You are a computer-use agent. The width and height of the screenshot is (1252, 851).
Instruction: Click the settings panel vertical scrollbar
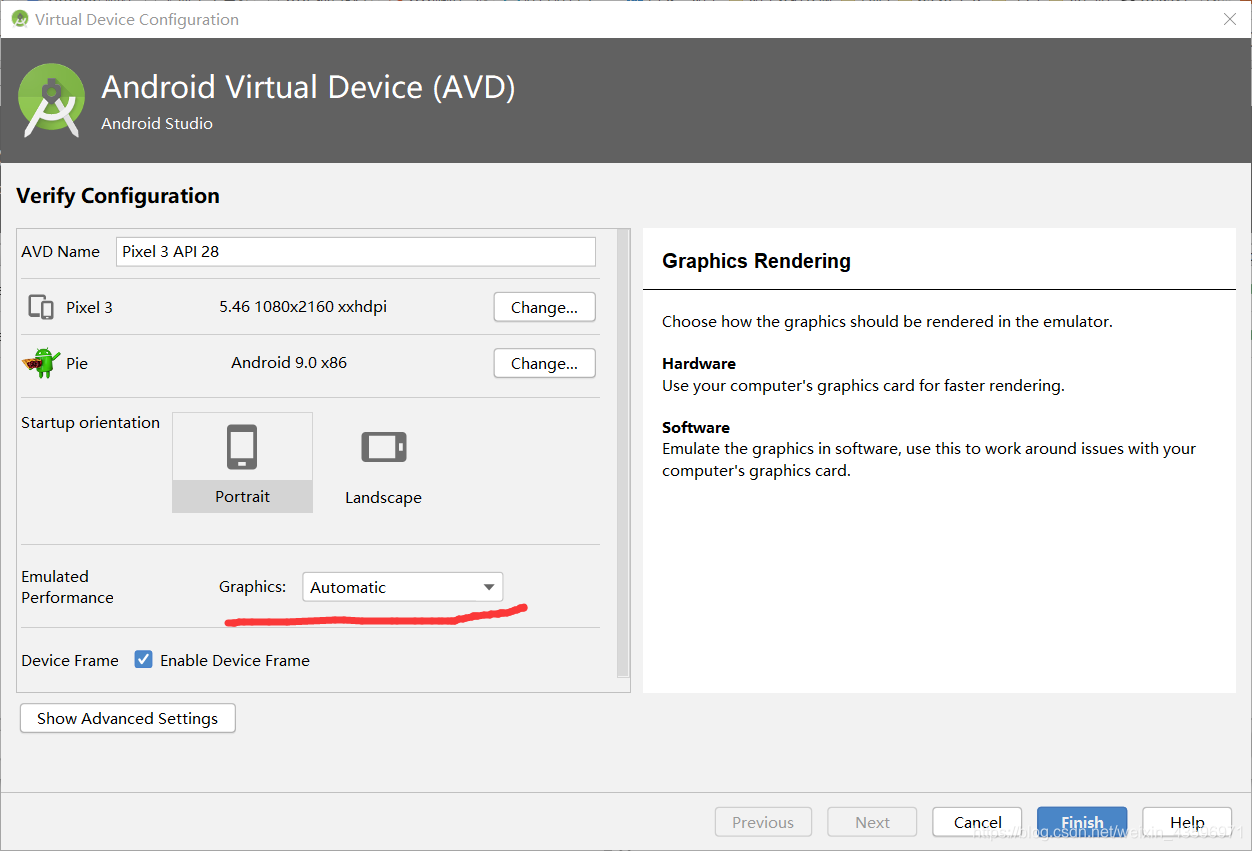click(623, 453)
